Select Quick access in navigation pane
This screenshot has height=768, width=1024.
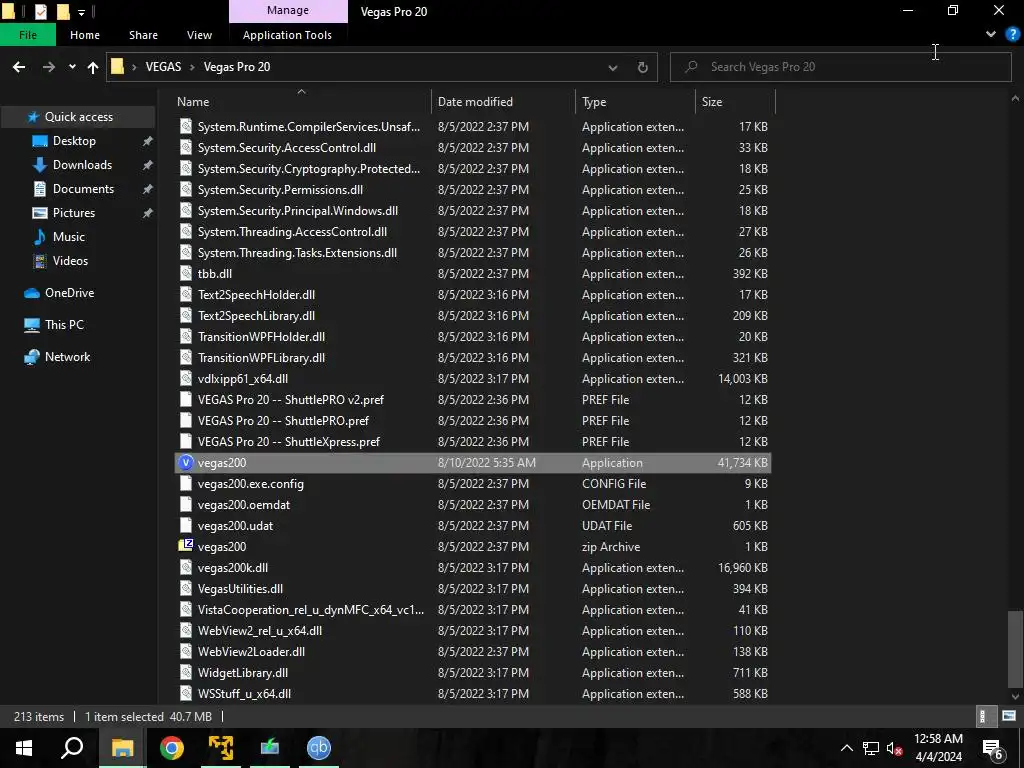pos(78,117)
